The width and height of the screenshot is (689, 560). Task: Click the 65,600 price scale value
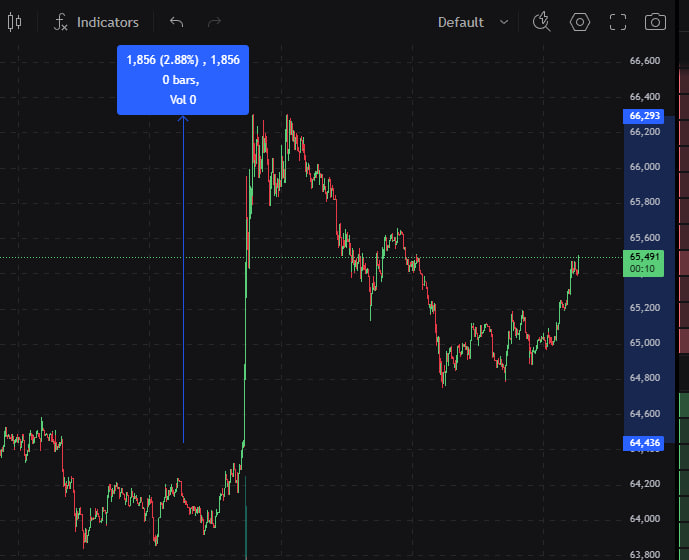tap(645, 237)
